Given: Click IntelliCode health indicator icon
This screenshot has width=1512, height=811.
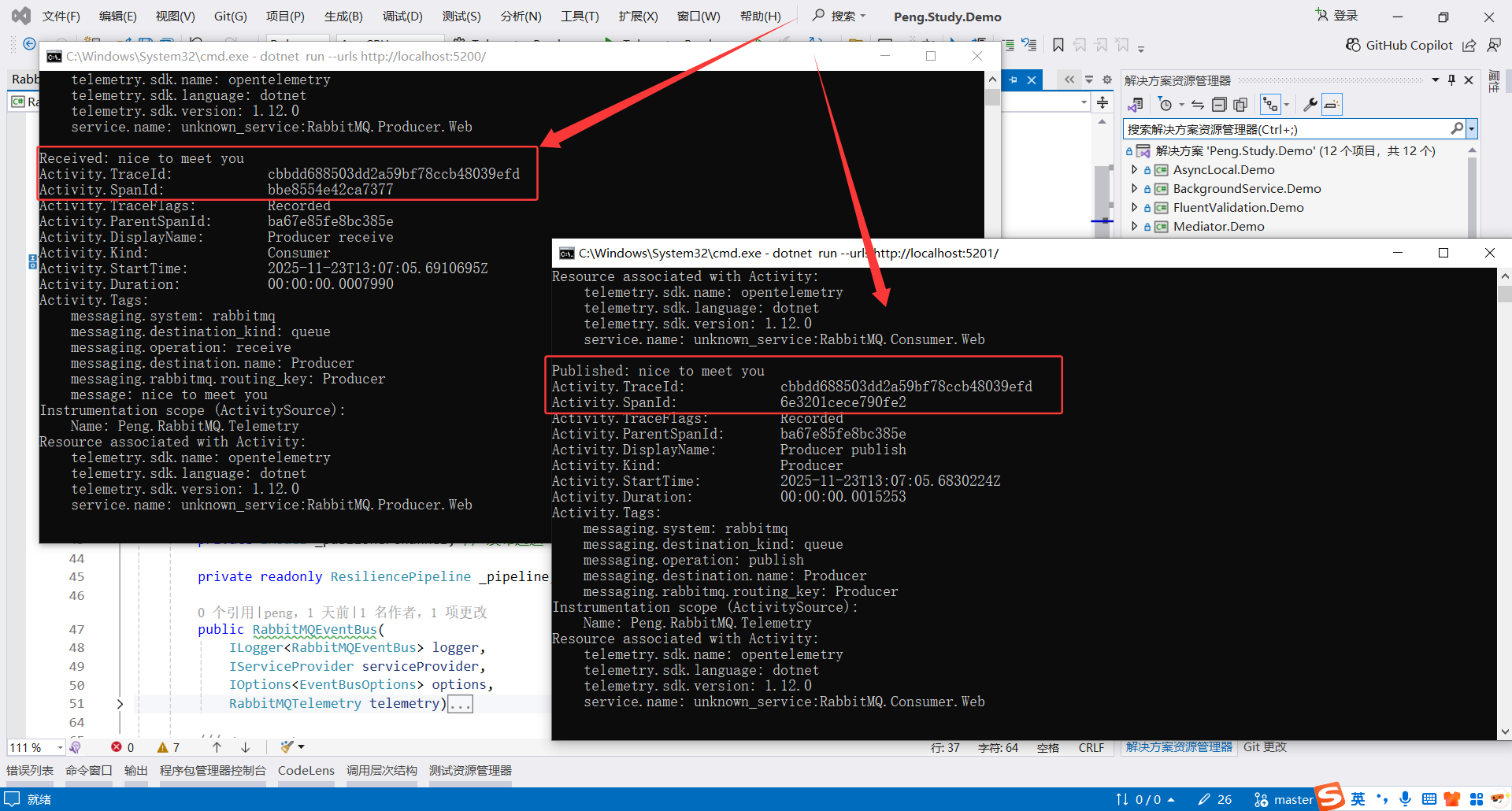Looking at the screenshot, I should [x=76, y=747].
